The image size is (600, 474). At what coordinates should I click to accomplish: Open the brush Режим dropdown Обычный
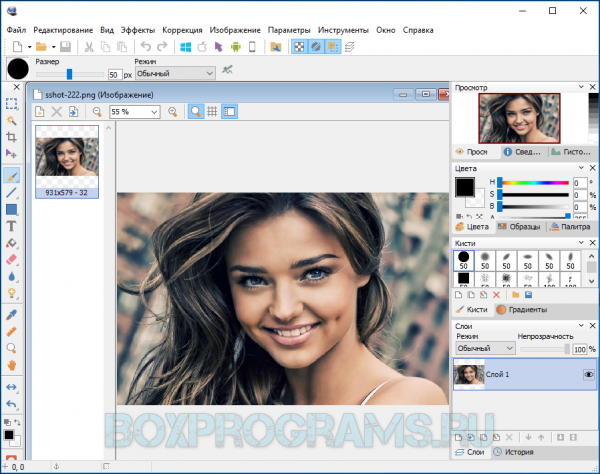pyautogui.click(x=175, y=73)
